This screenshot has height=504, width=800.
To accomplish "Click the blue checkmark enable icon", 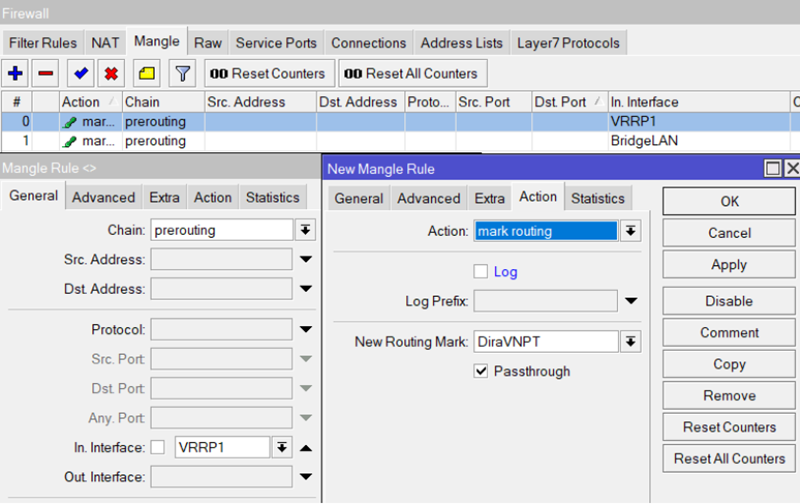I will [x=80, y=73].
